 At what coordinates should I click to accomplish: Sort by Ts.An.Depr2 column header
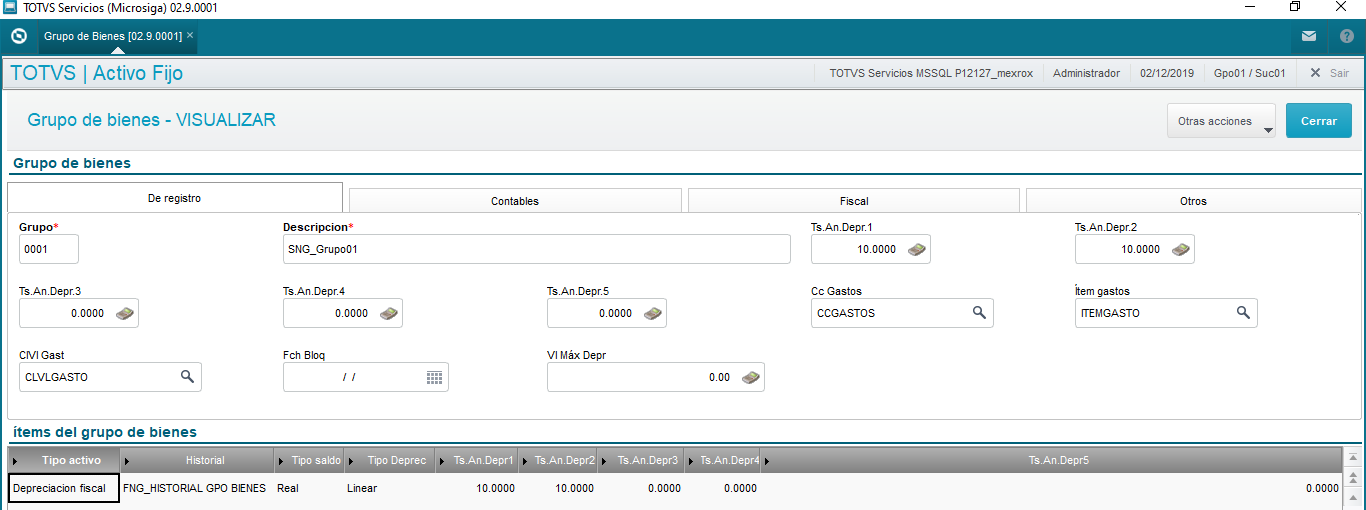558,460
